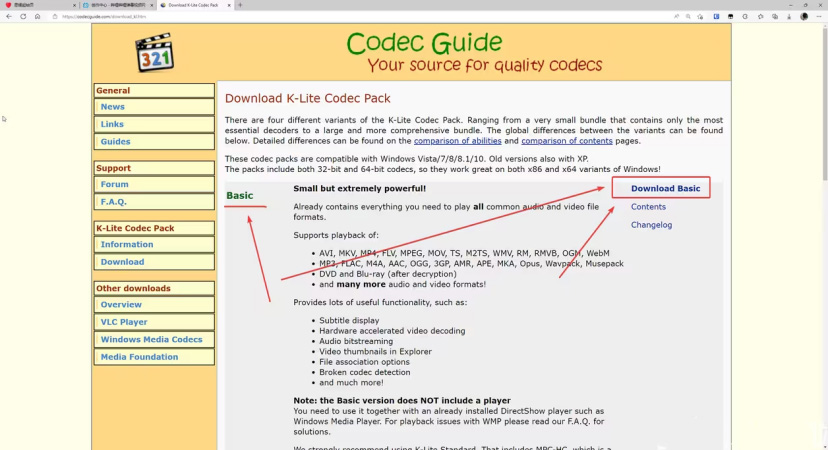The height and width of the screenshot is (450, 828).
Task: Select F.A.Q. under the Support section
Action: click(x=113, y=202)
